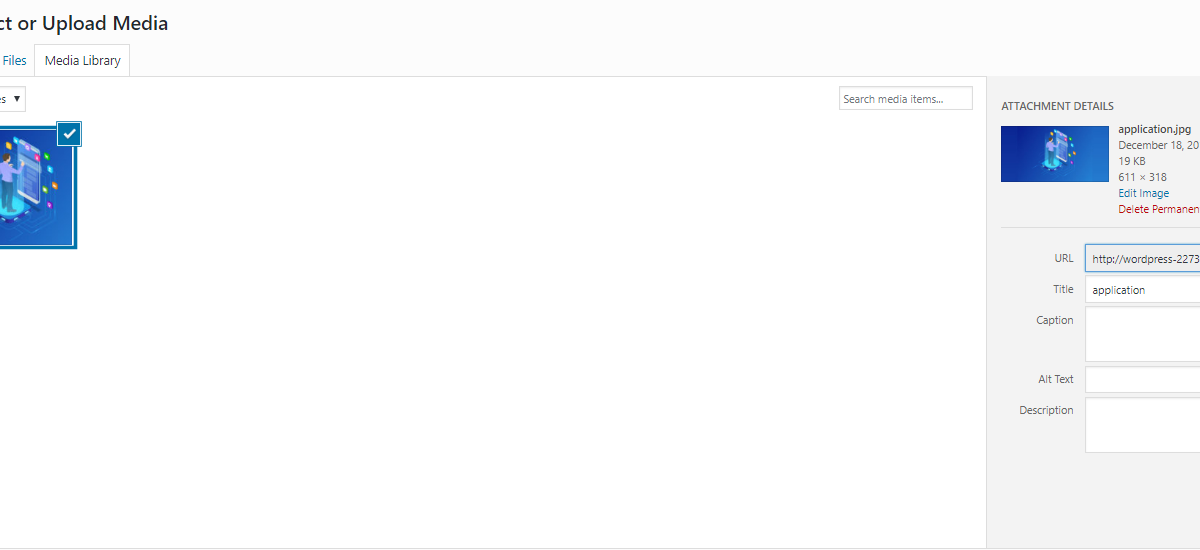Focus the Alt Text input

click(x=1143, y=380)
